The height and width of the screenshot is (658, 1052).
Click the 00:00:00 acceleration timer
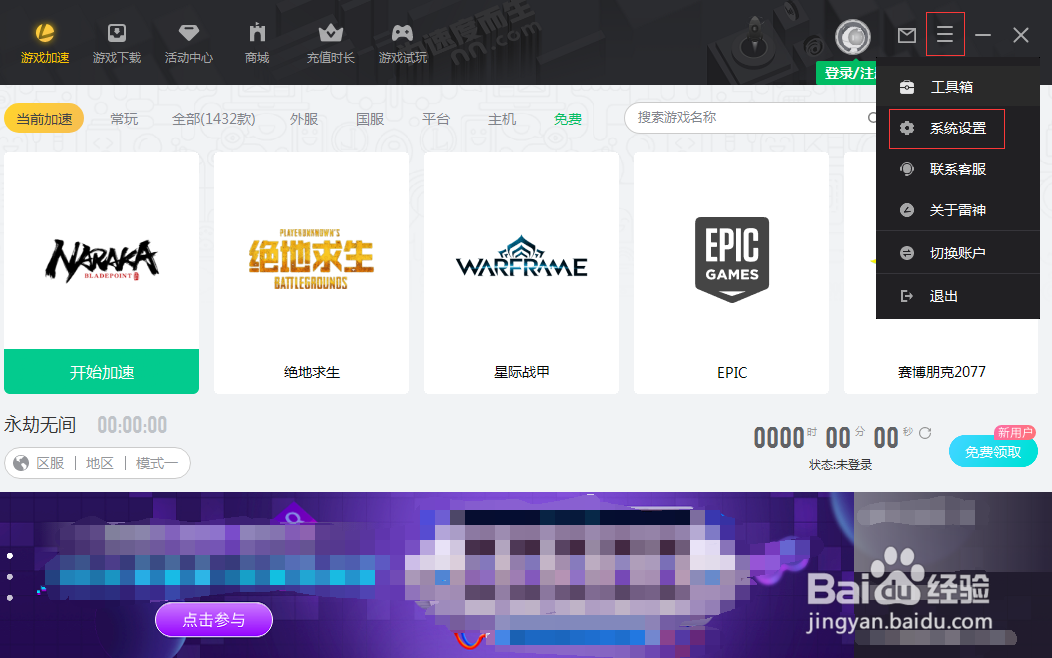(x=132, y=425)
